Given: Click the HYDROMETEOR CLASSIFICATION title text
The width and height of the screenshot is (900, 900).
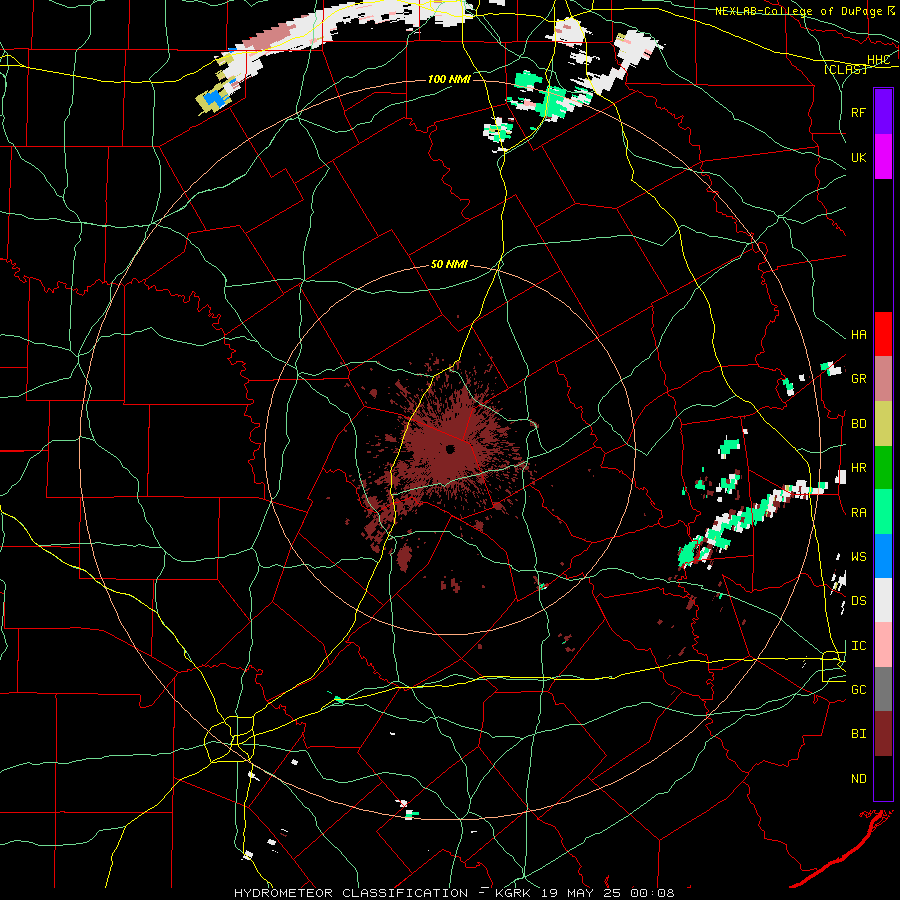Looking at the screenshot, I should pos(351,893).
